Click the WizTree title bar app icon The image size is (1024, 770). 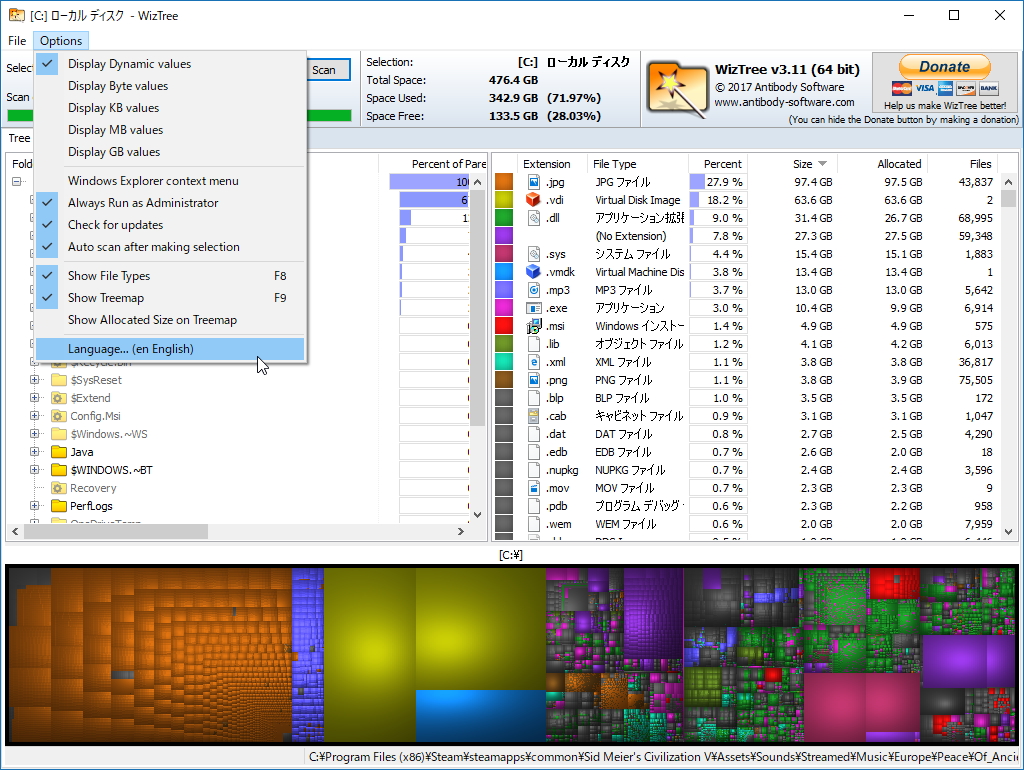[x=16, y=15]
